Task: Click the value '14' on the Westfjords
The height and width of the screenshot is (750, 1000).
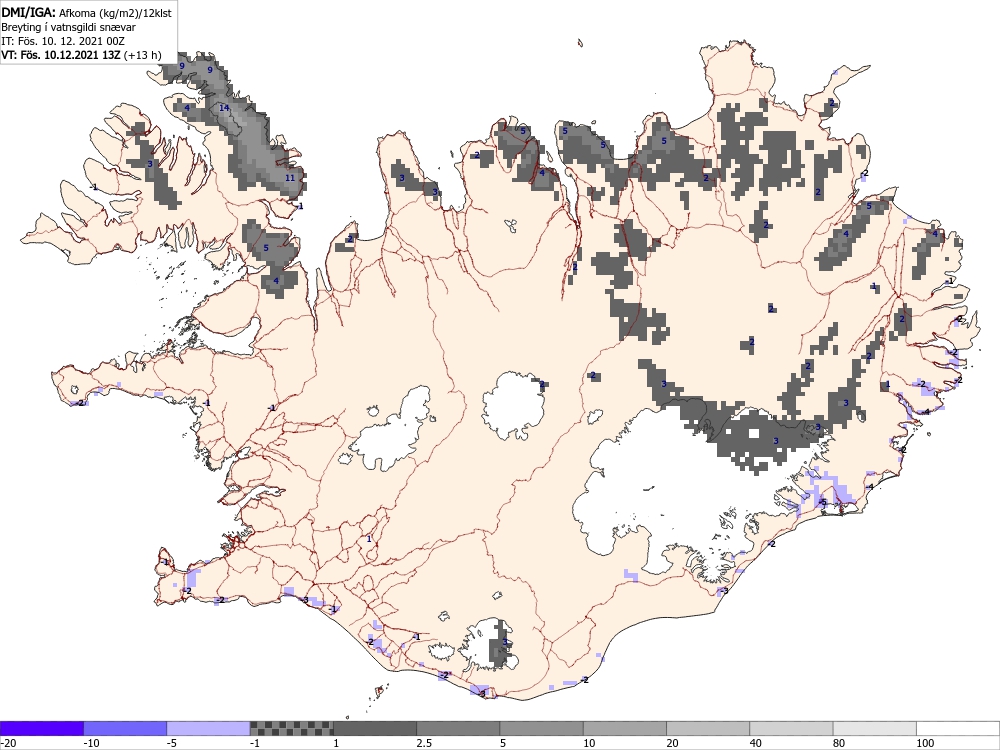Action: 224,108
